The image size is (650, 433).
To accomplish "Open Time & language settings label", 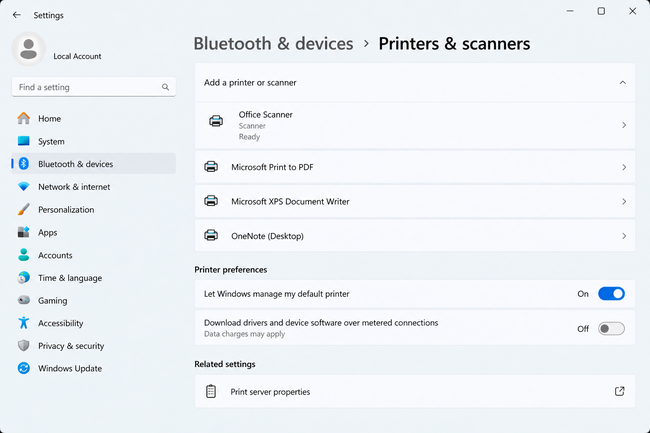I will coord(70,278).
